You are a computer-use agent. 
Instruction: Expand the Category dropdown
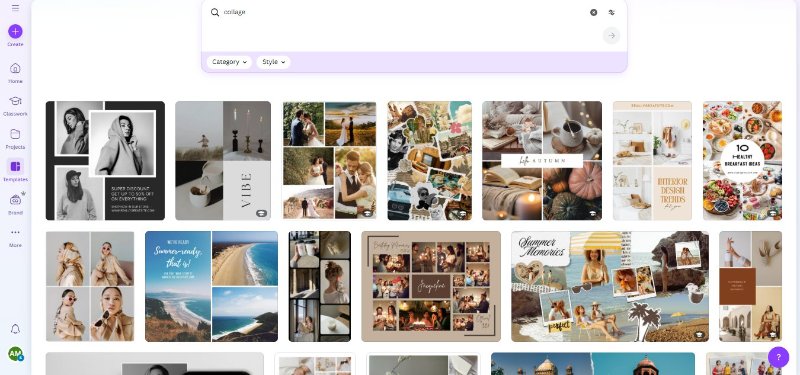(229, 62)
